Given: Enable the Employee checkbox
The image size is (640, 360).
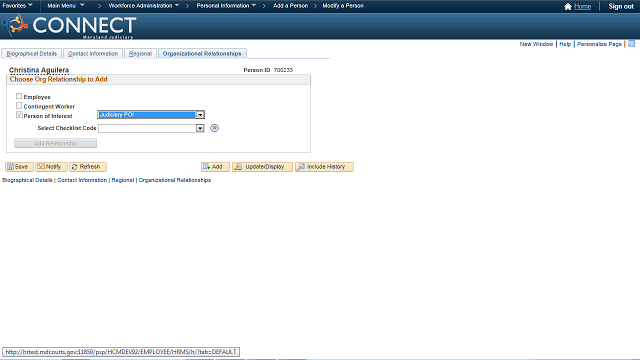Looking at the screenshot, I should (x=19, y=96).
